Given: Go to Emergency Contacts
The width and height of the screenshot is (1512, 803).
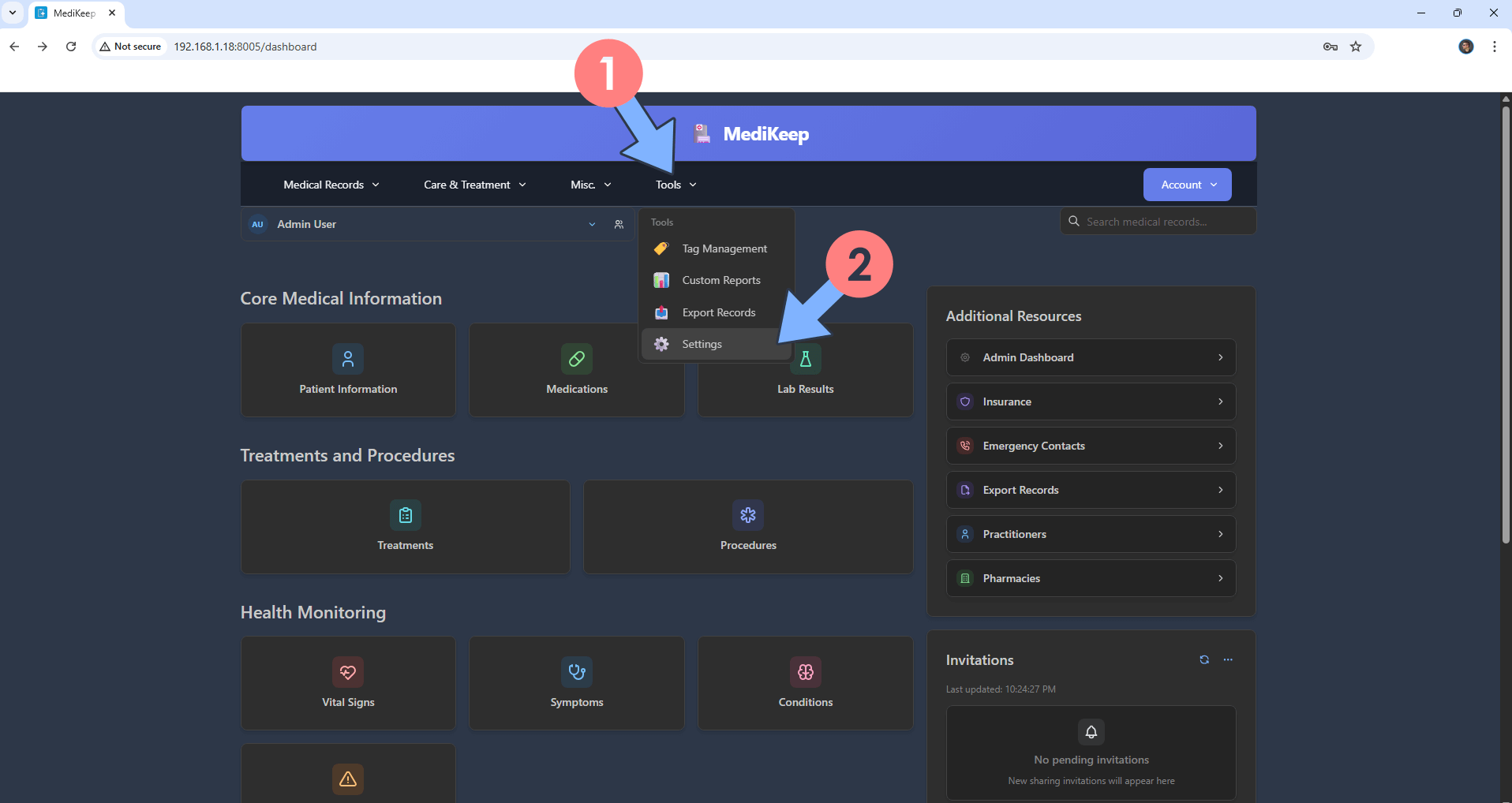Looking at the screenshot, I should [1091, 446].
